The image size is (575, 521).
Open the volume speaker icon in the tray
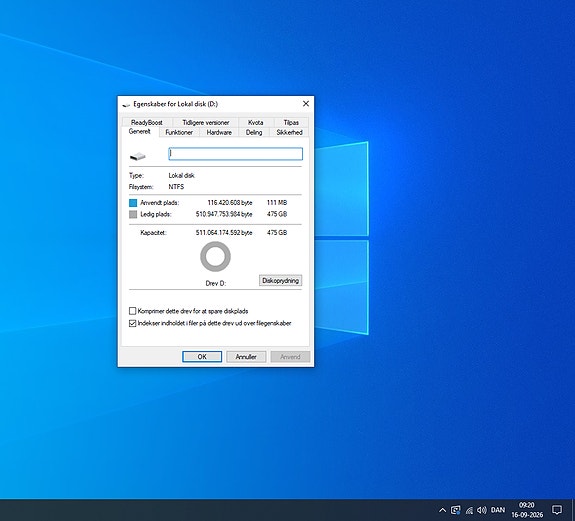tap(481, 510)
